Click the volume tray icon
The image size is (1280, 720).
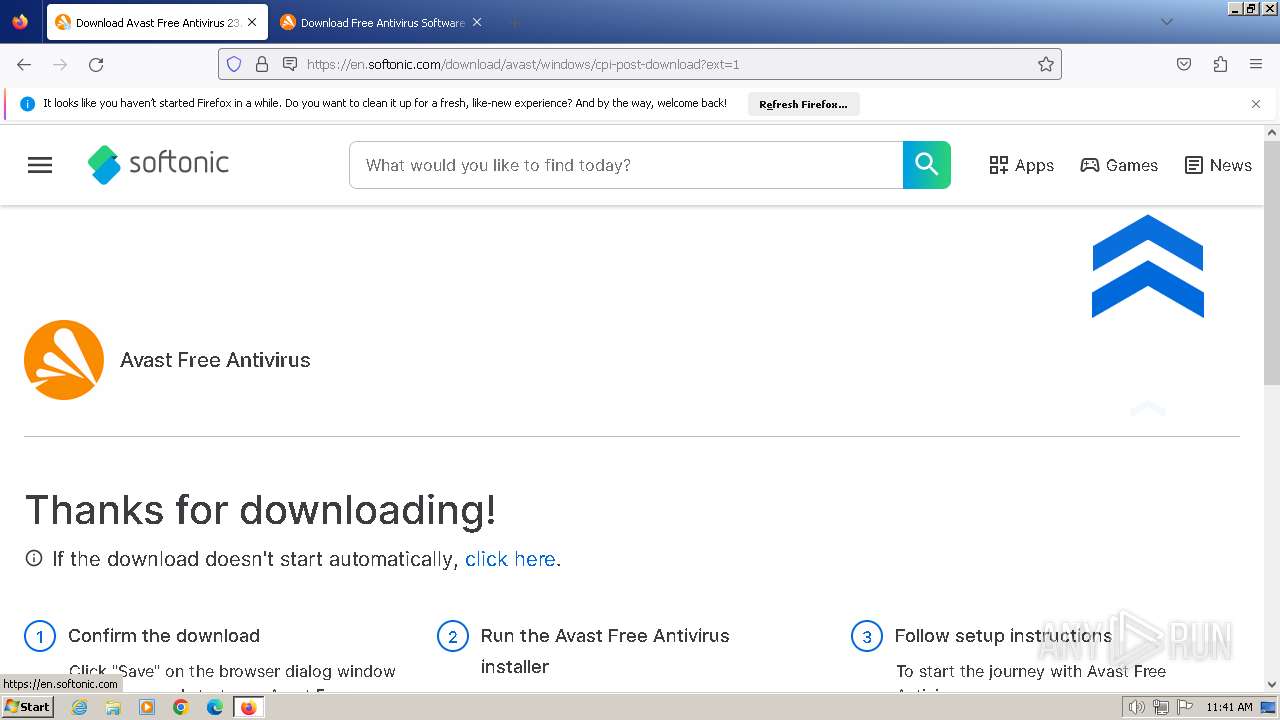coord(1137,707)
